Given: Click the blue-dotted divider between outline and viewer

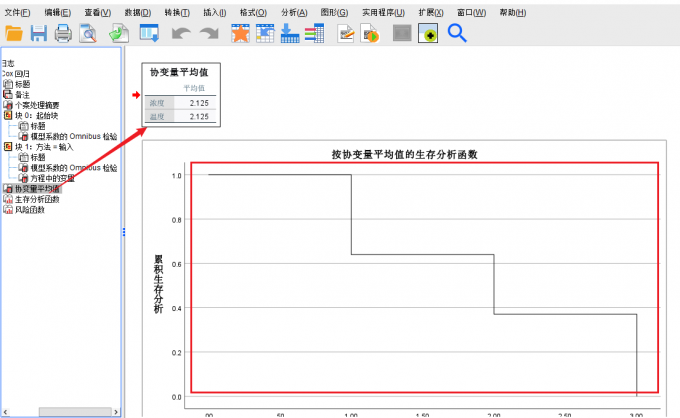Looking at the screenshot, I should coord(123,232).
